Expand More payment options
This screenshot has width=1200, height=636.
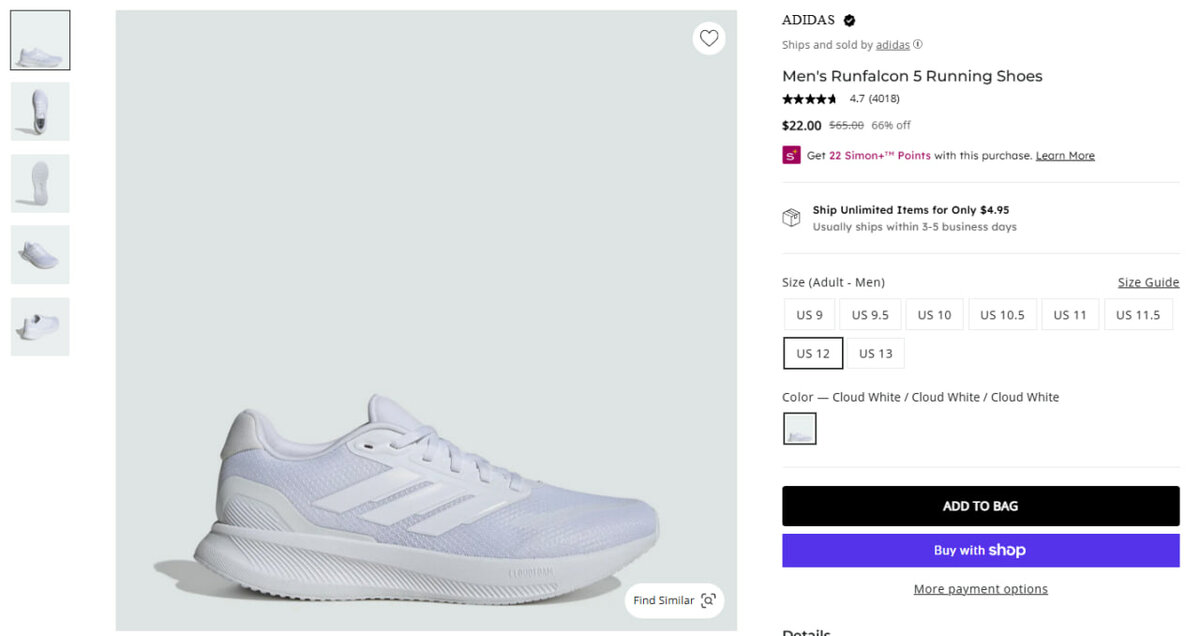[x=980, y=589]
